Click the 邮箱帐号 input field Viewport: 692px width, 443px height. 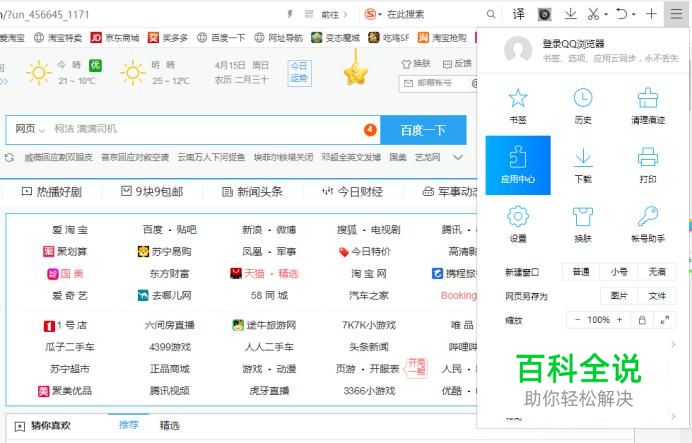click(x=437, y=83)
